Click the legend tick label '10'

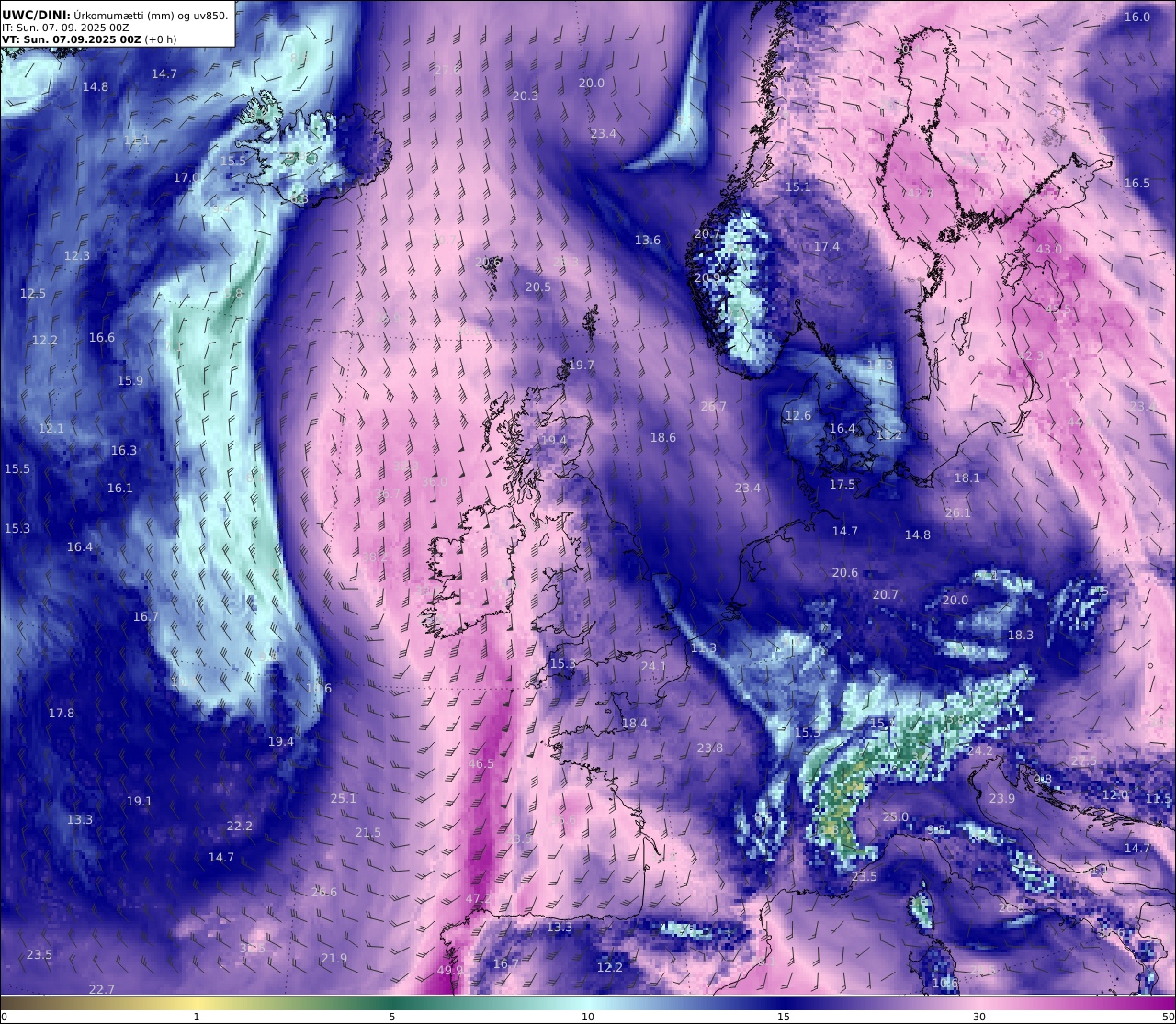pyautogui.click(x=588, y=1016)
